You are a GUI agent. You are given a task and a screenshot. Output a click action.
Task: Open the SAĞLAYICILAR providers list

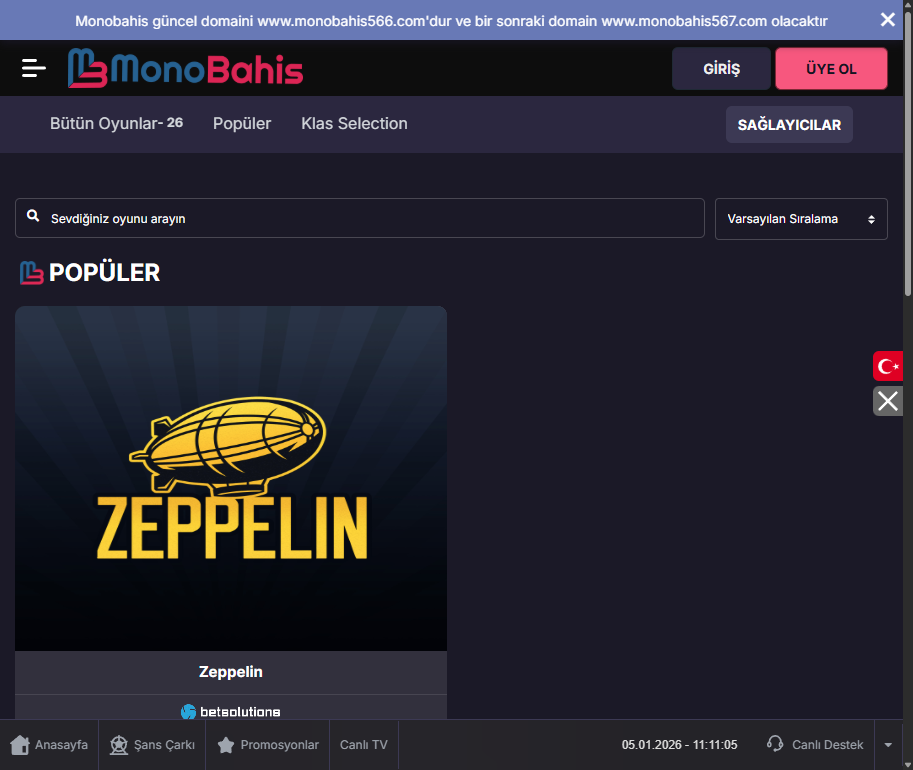coord(789,125)
